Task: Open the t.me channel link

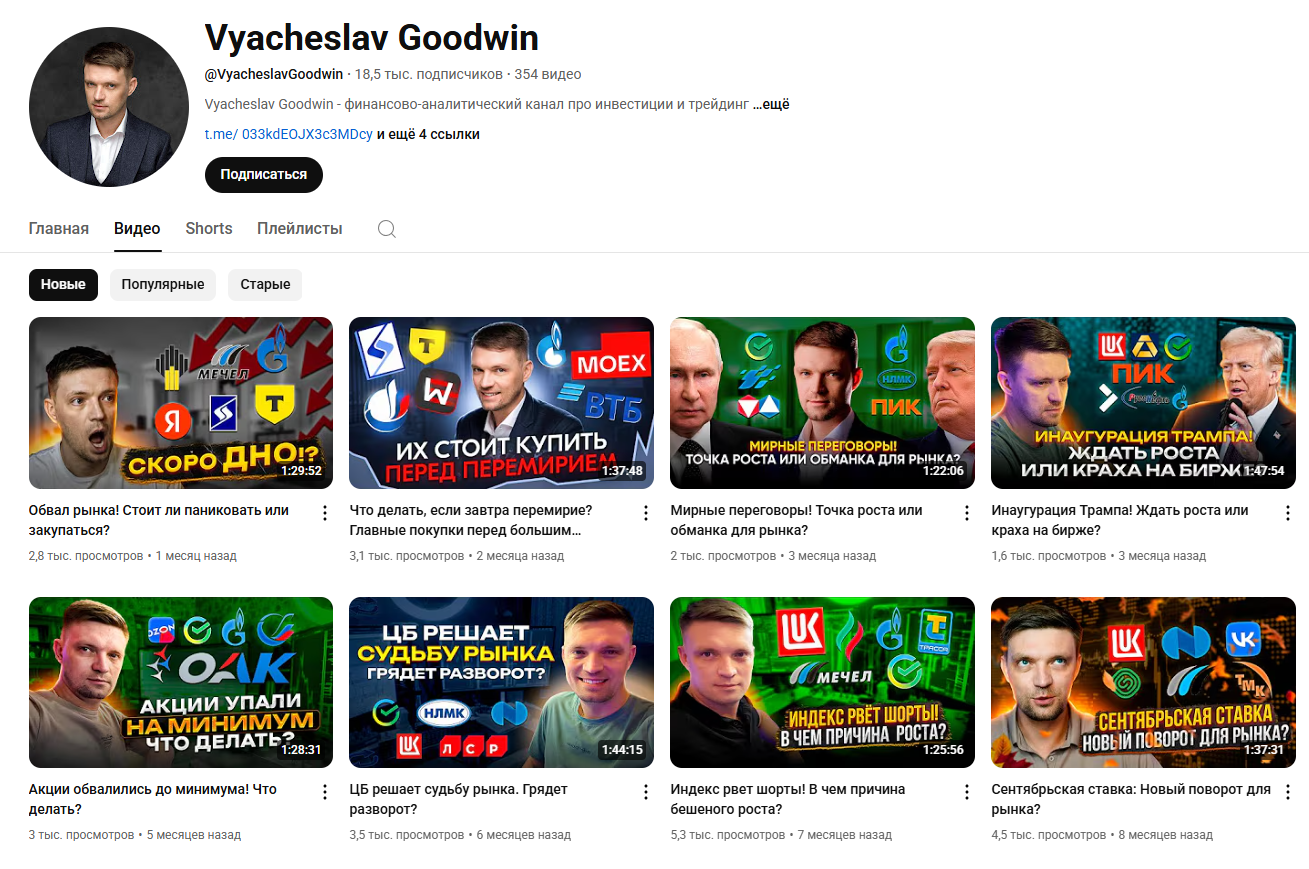Action: (288, 134)
